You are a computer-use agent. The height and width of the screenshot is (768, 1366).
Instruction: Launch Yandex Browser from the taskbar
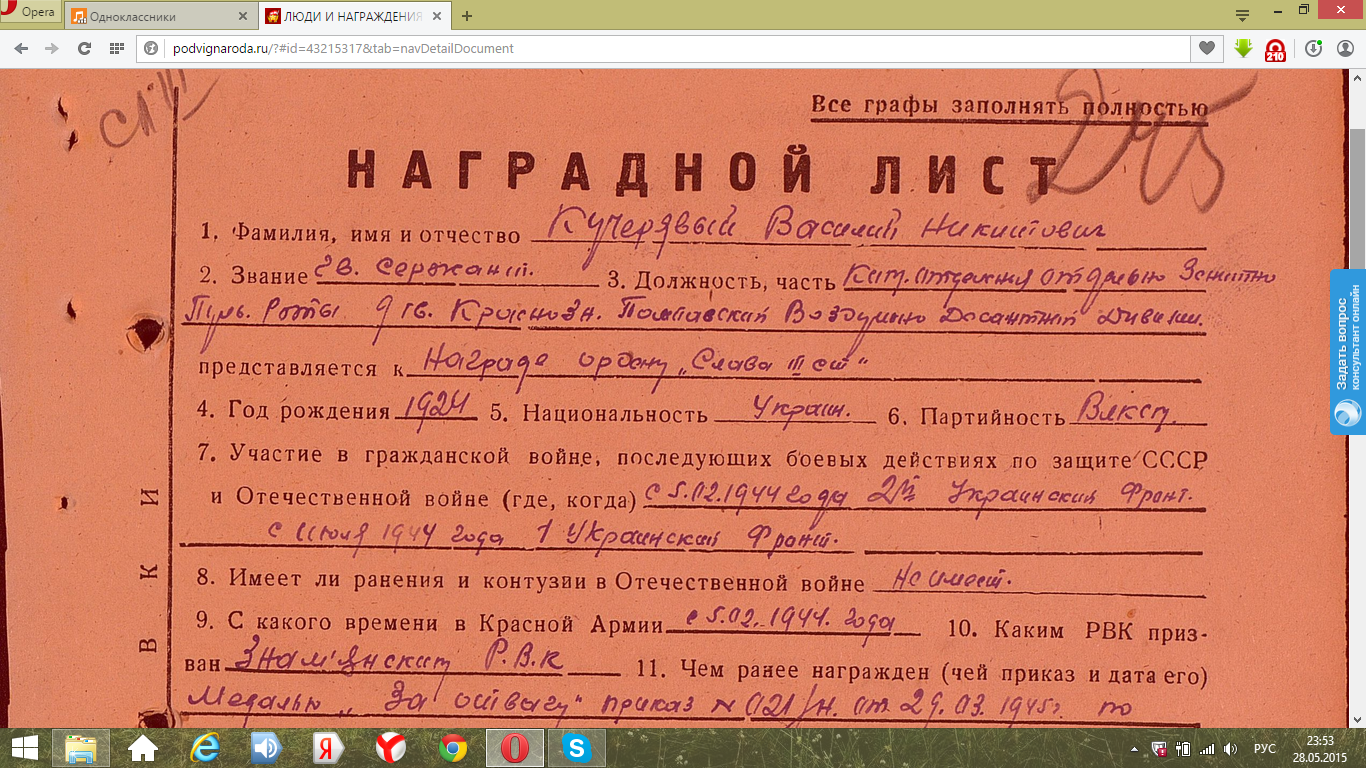coord(390,747)
